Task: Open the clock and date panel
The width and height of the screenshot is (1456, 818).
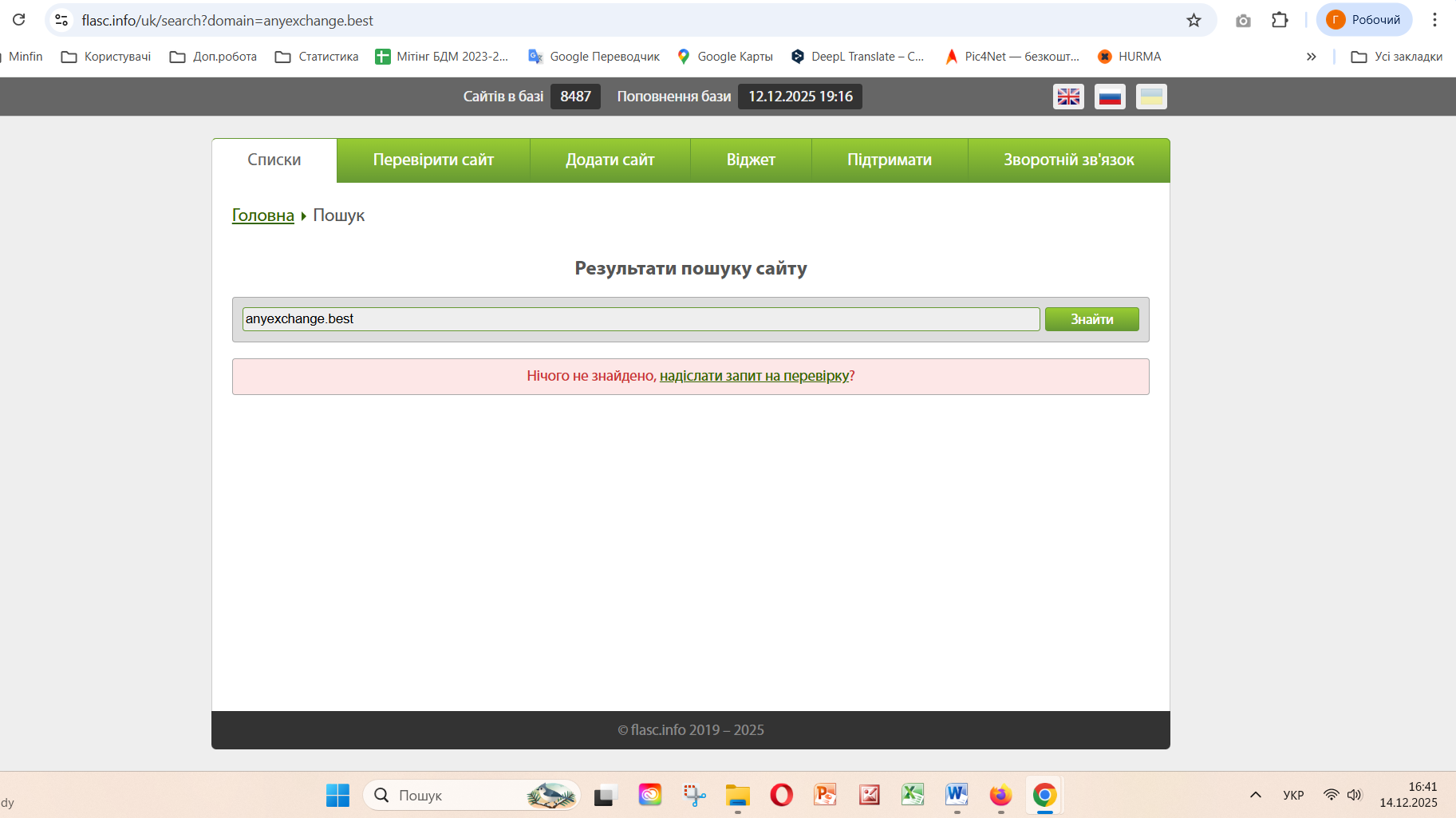Action: [x=1408, y=795]
